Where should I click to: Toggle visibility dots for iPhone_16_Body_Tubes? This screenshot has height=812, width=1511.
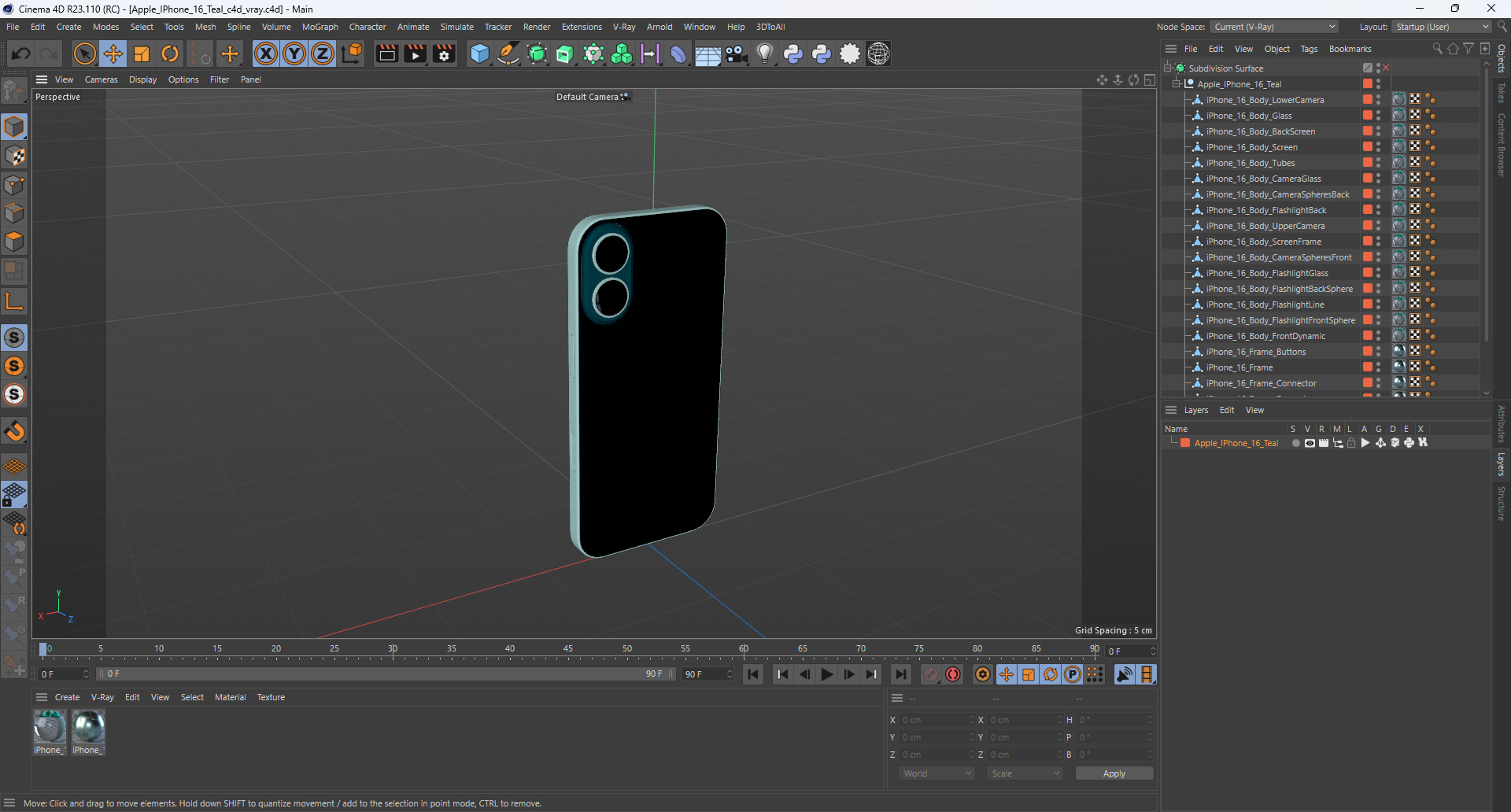point(1378,163)
